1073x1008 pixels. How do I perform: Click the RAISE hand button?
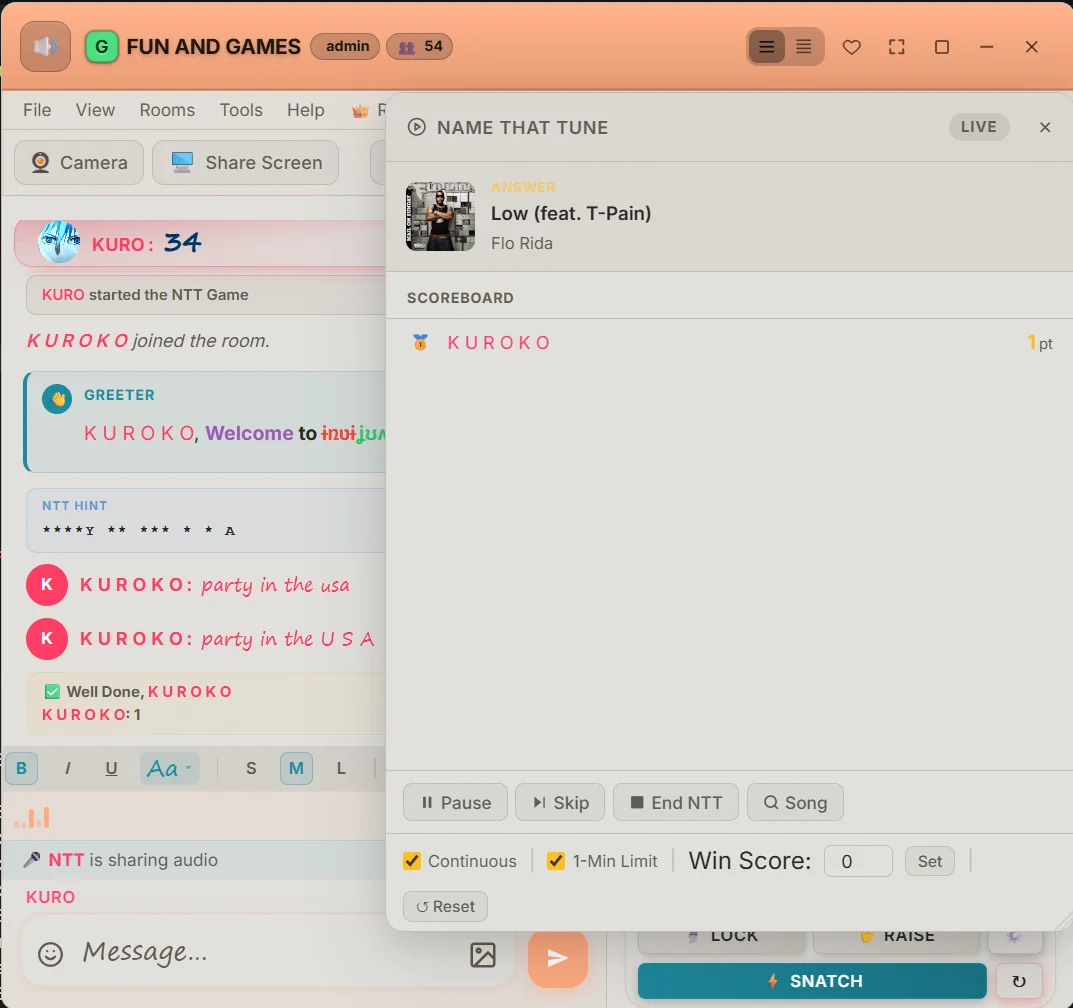coord(896,938)
